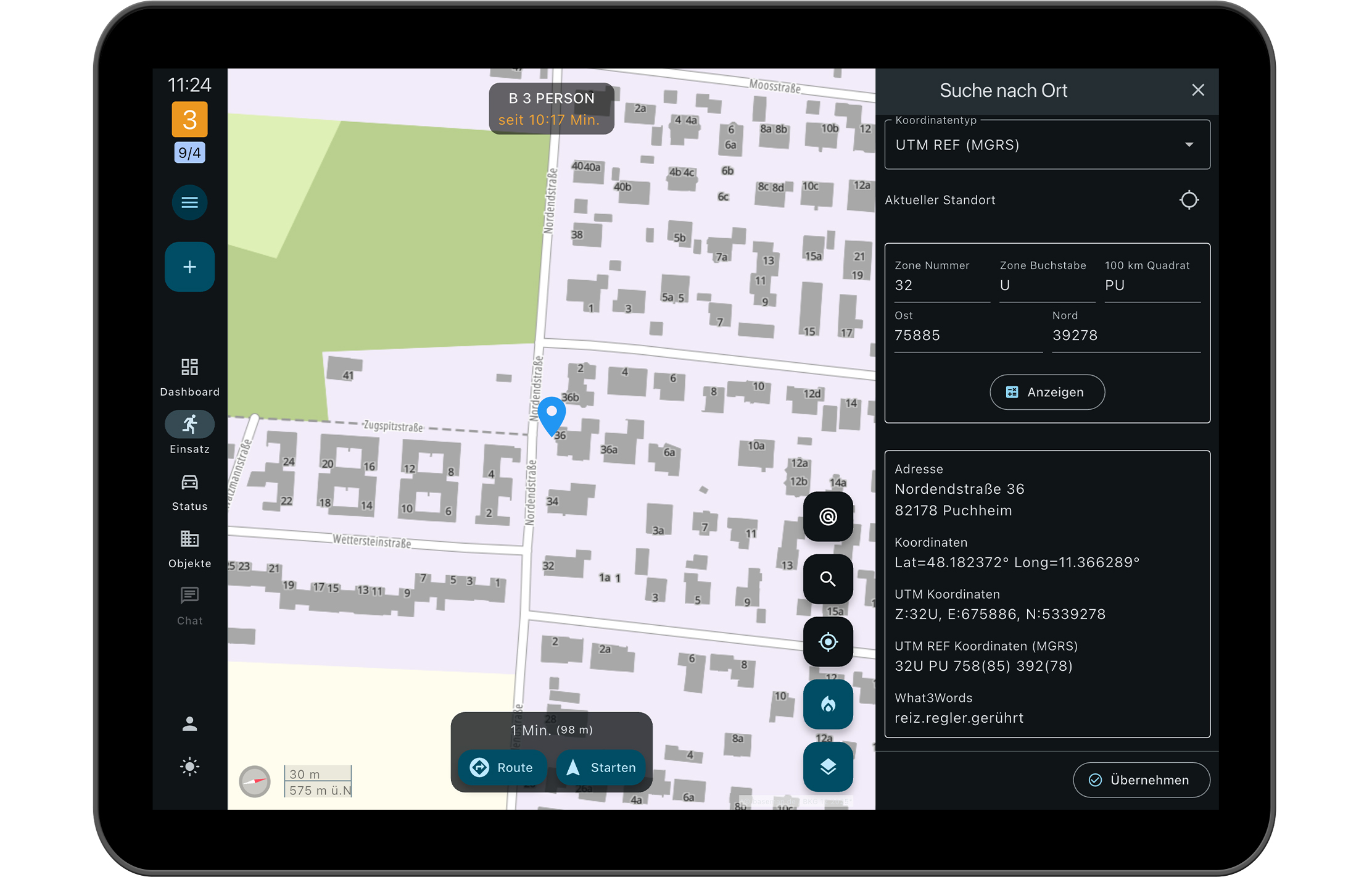Click the map search magnifier button

tap(827, 579)
